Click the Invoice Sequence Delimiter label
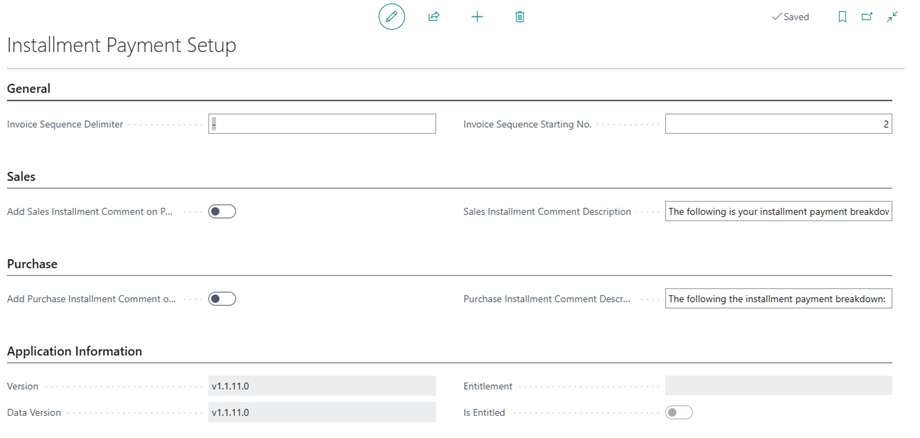 tap(65, 124)
